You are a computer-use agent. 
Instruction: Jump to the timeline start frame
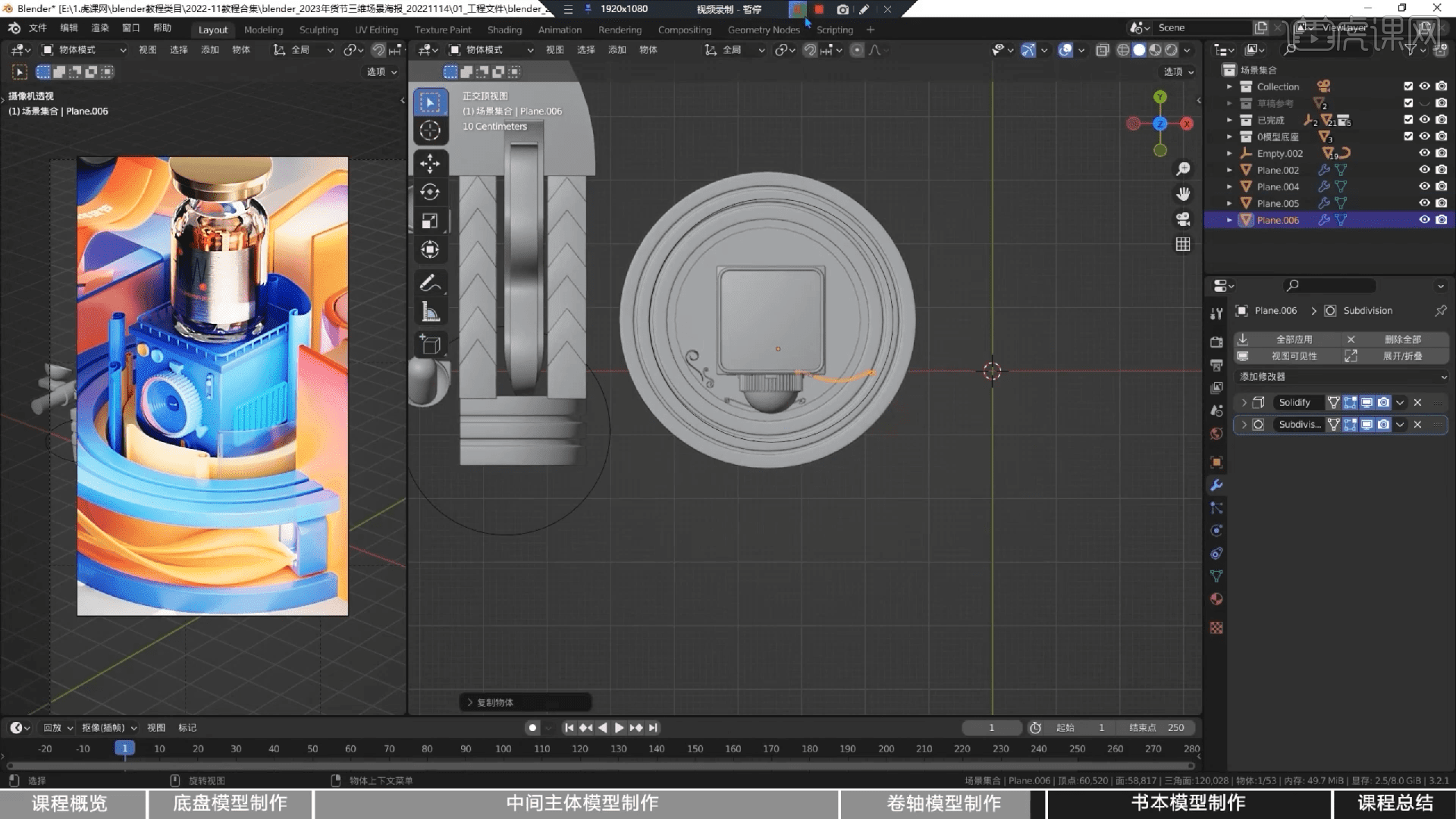tap(569, 728)
